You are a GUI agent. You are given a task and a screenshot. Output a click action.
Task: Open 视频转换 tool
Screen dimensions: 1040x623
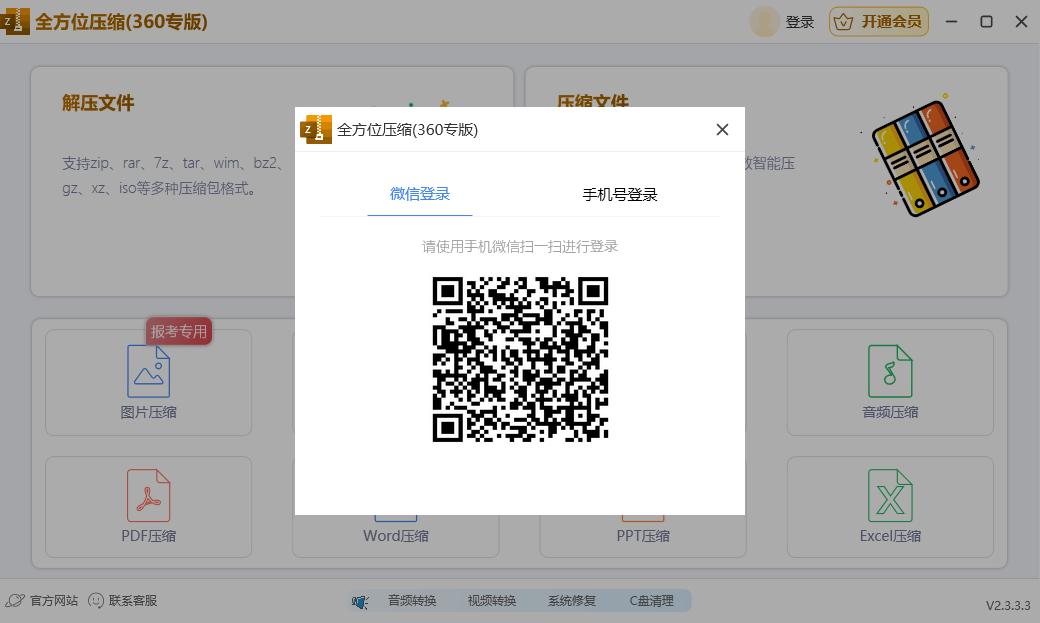(x=492, y=601)
